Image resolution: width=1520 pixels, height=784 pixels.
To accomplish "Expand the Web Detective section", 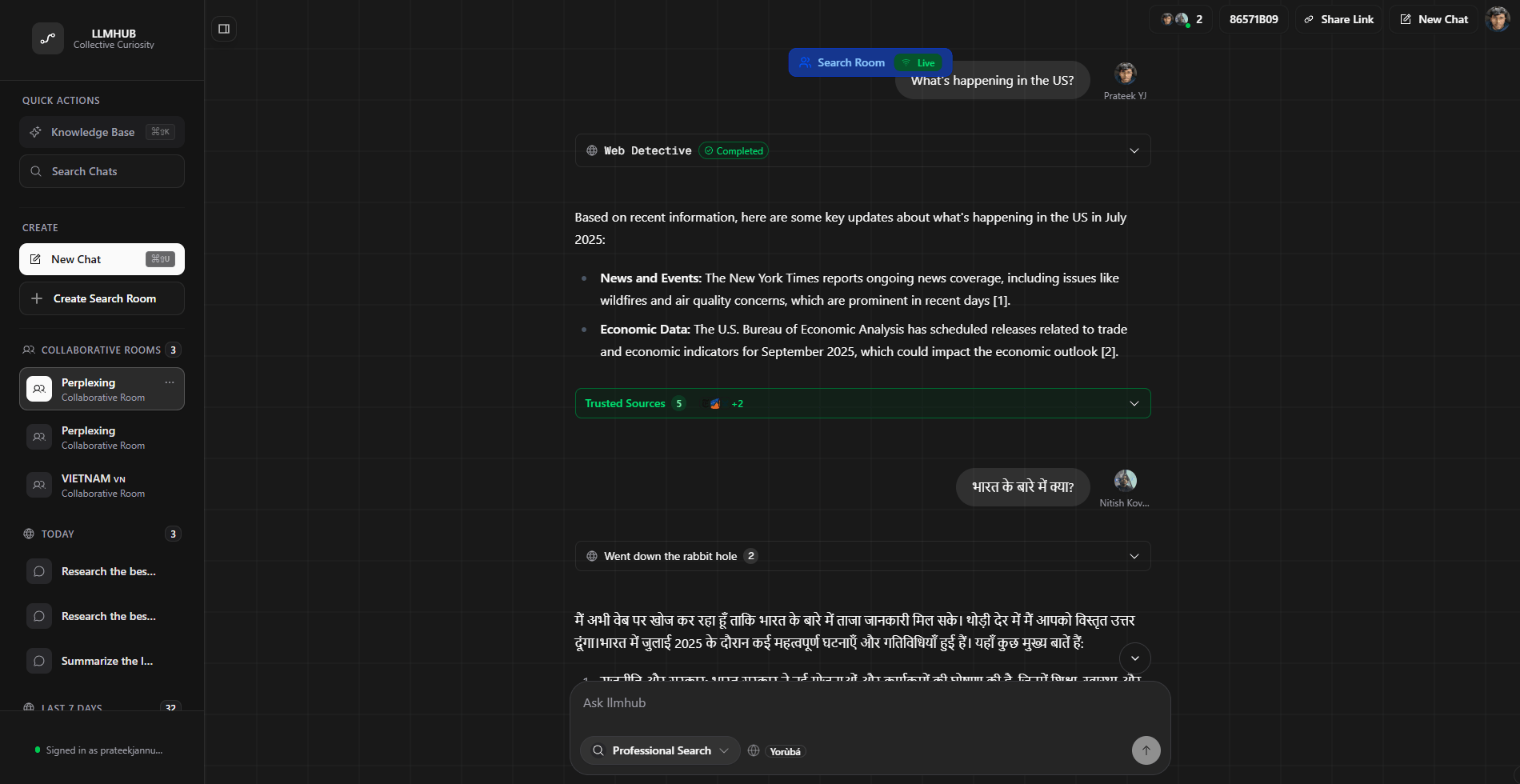I will pos(862,150).
